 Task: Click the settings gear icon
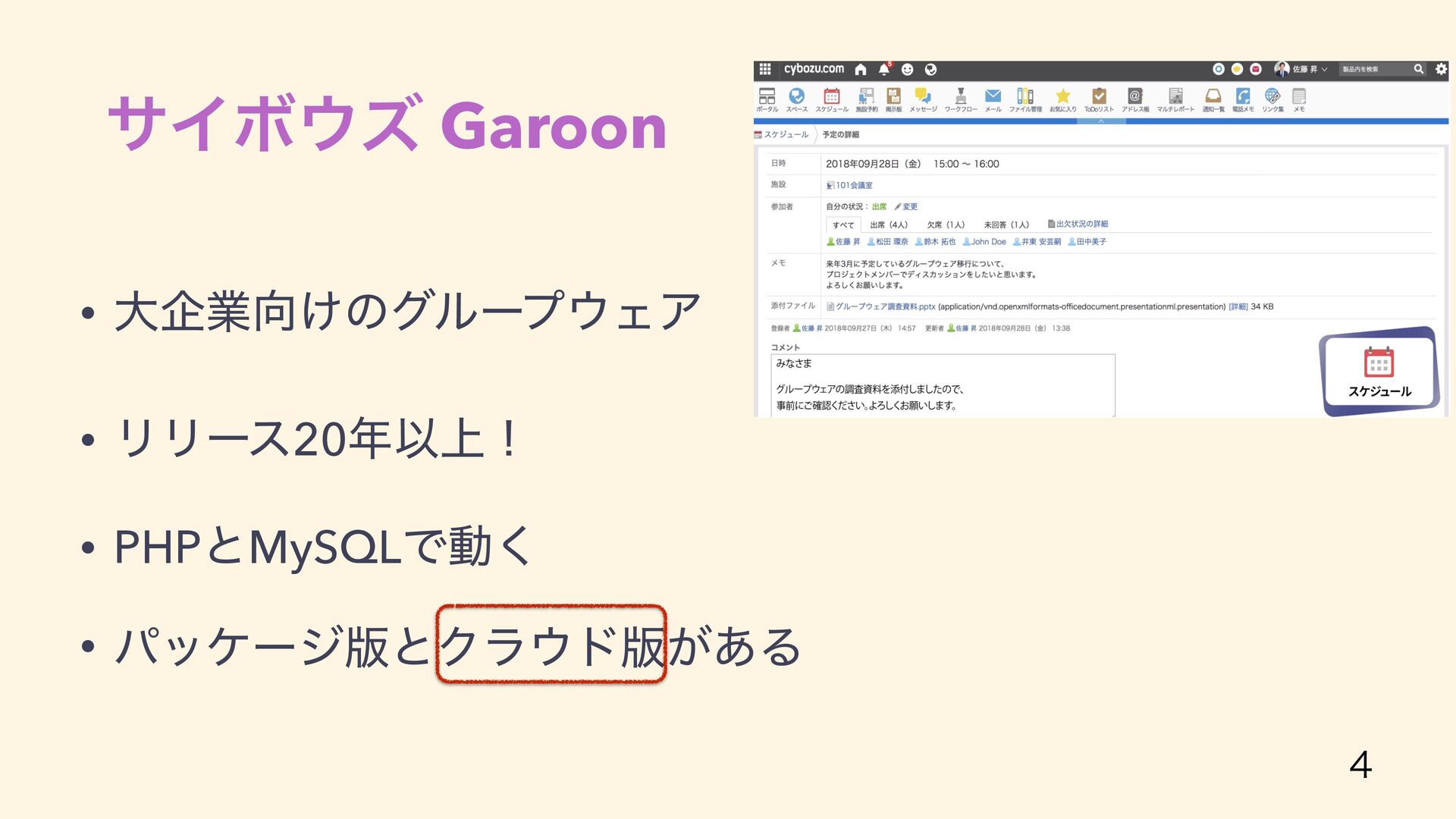click(x=1441, y=69)
